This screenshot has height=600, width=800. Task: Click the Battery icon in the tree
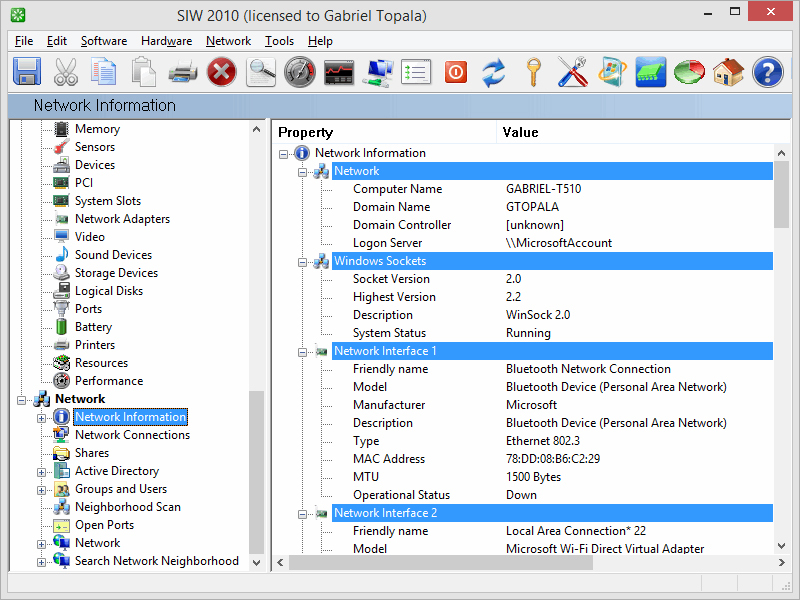pos(61,327)
